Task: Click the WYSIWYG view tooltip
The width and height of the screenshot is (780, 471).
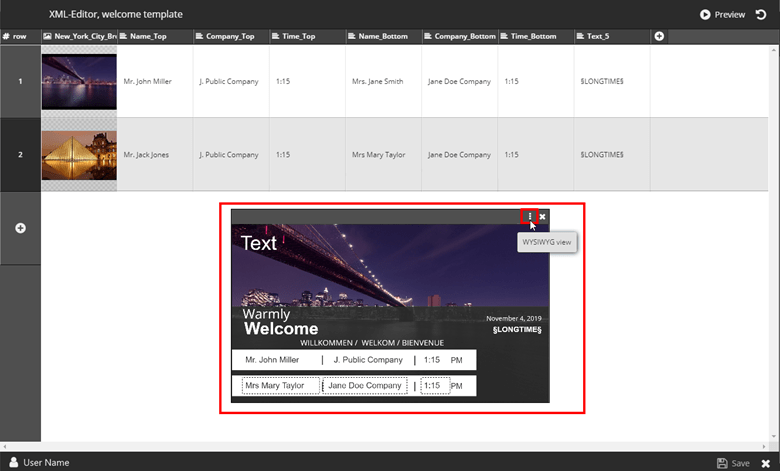Action: (x=547, y=242)
